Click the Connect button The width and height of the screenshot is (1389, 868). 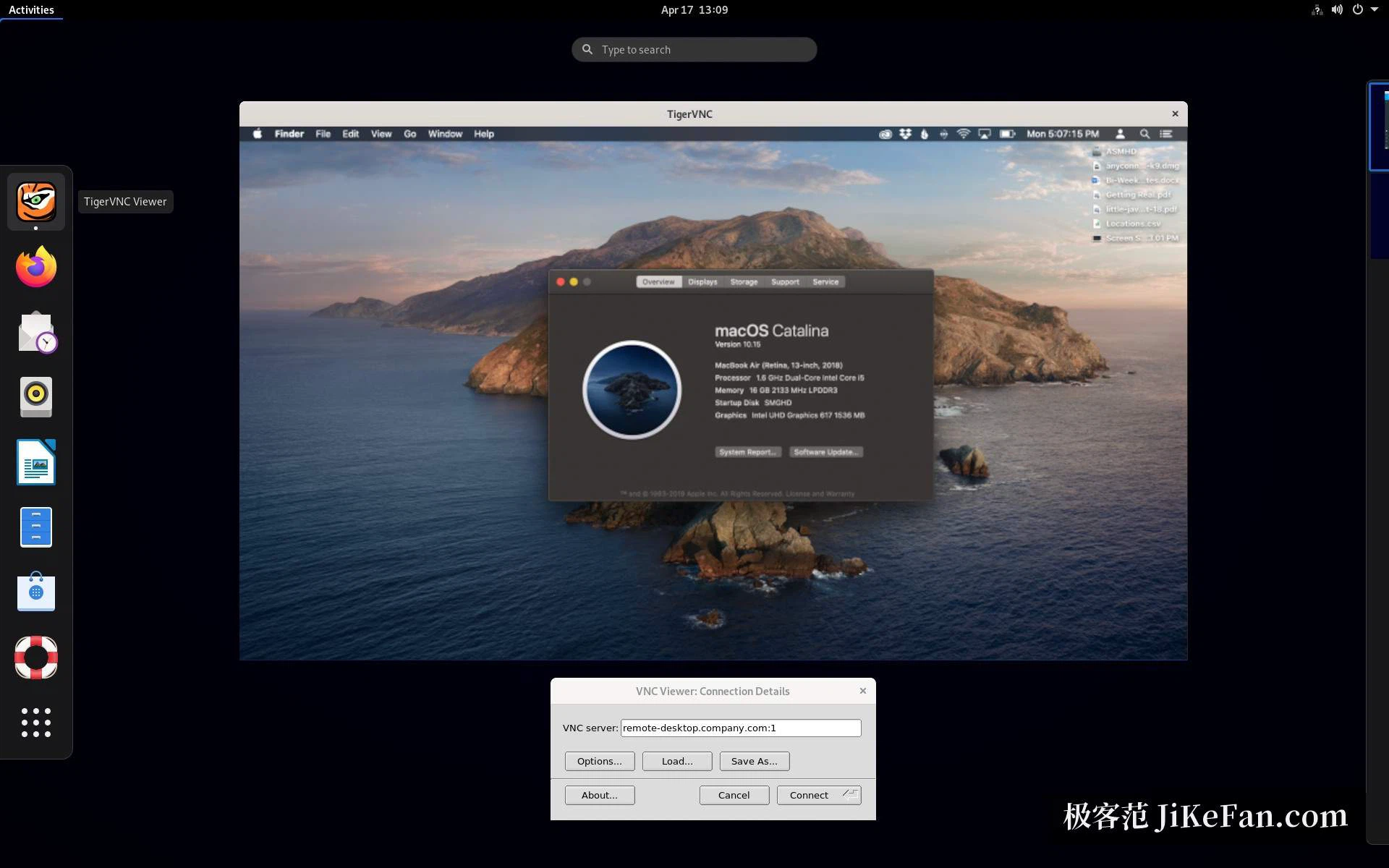click(x=819, y=795)
